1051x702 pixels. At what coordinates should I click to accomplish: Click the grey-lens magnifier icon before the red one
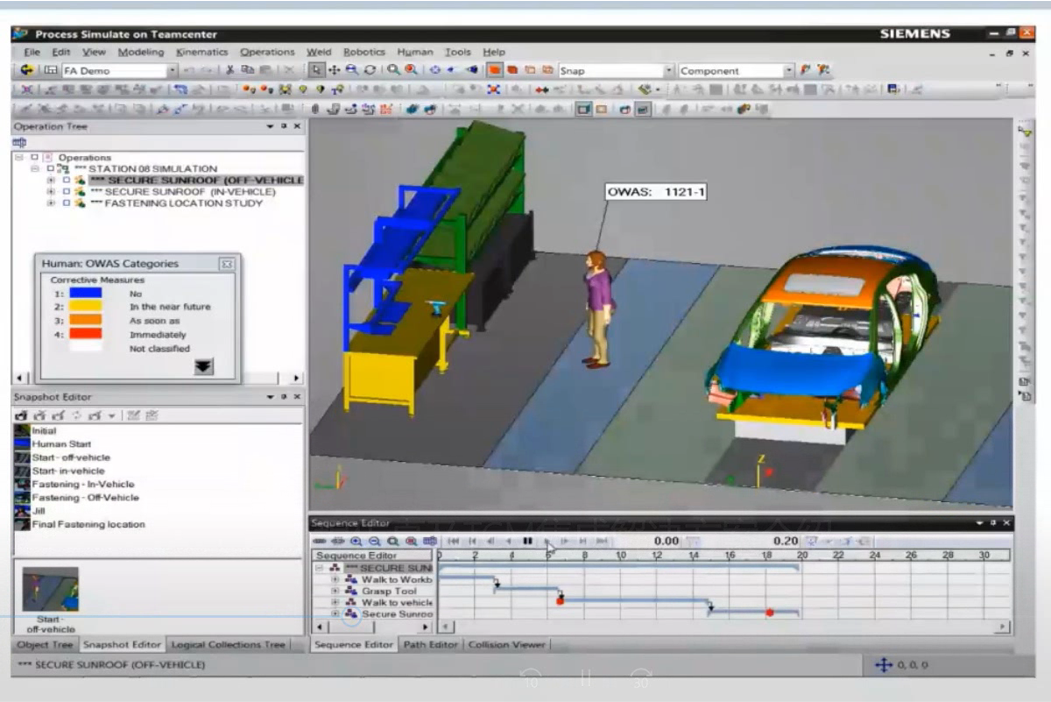(x=393, y=70)
